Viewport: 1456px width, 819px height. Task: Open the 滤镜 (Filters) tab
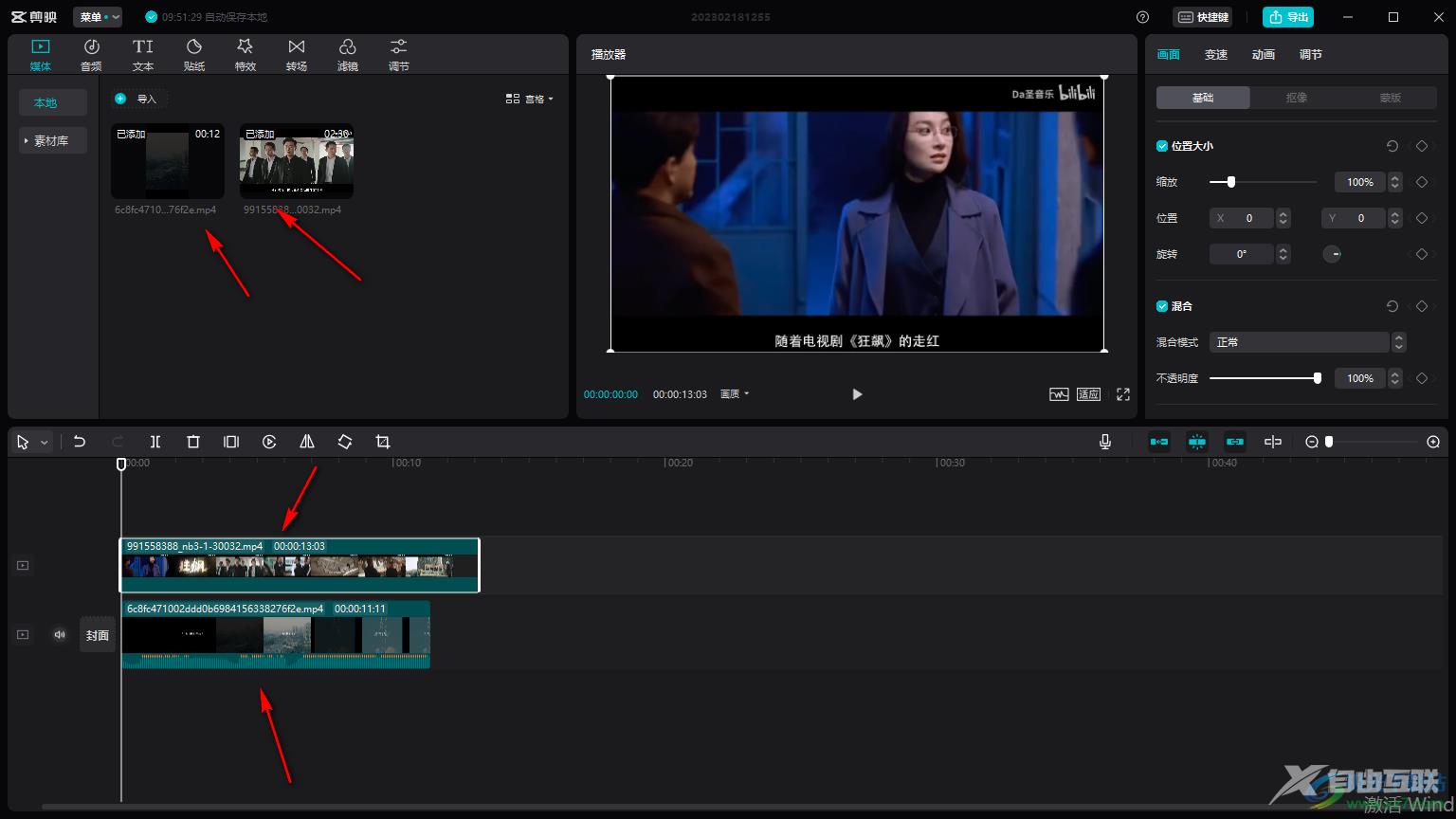(348, 55)
